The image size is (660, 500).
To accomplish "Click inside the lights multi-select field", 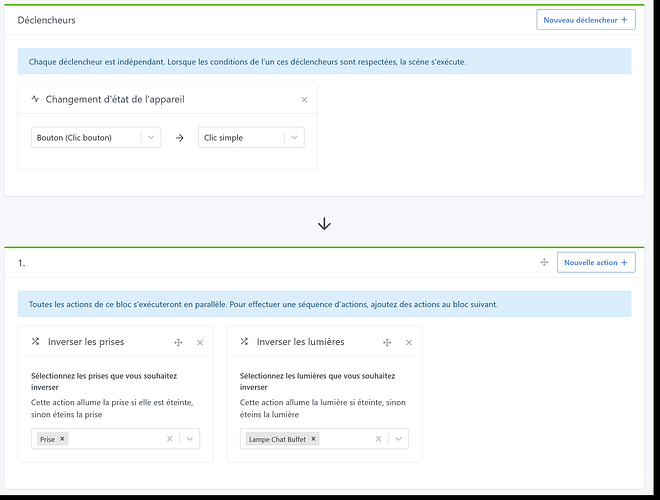I will click(345, 439).
